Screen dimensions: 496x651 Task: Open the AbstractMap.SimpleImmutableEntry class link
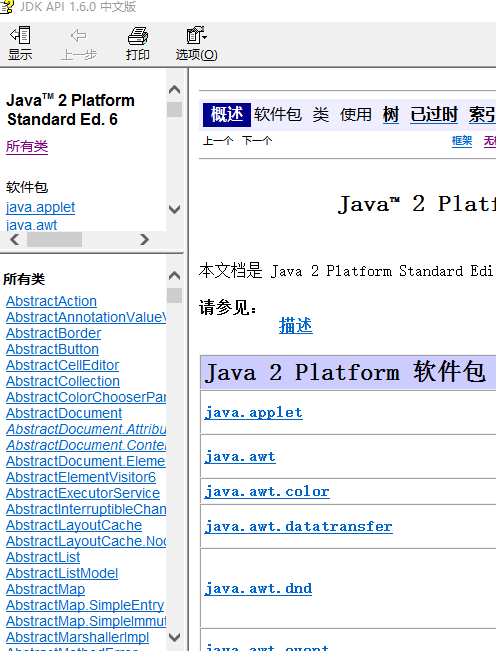86,622
